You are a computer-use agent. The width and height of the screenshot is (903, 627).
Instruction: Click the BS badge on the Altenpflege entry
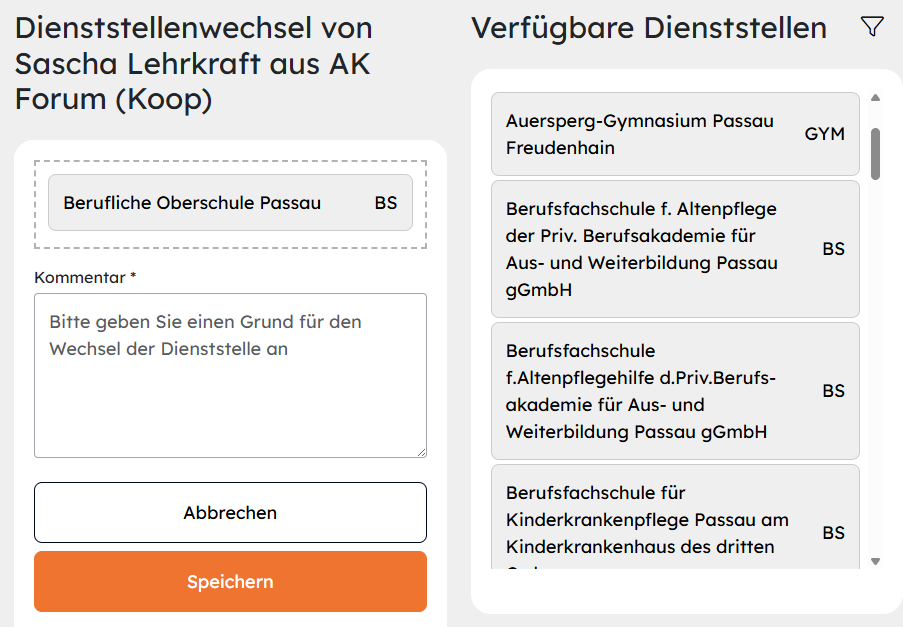point(833,249)
